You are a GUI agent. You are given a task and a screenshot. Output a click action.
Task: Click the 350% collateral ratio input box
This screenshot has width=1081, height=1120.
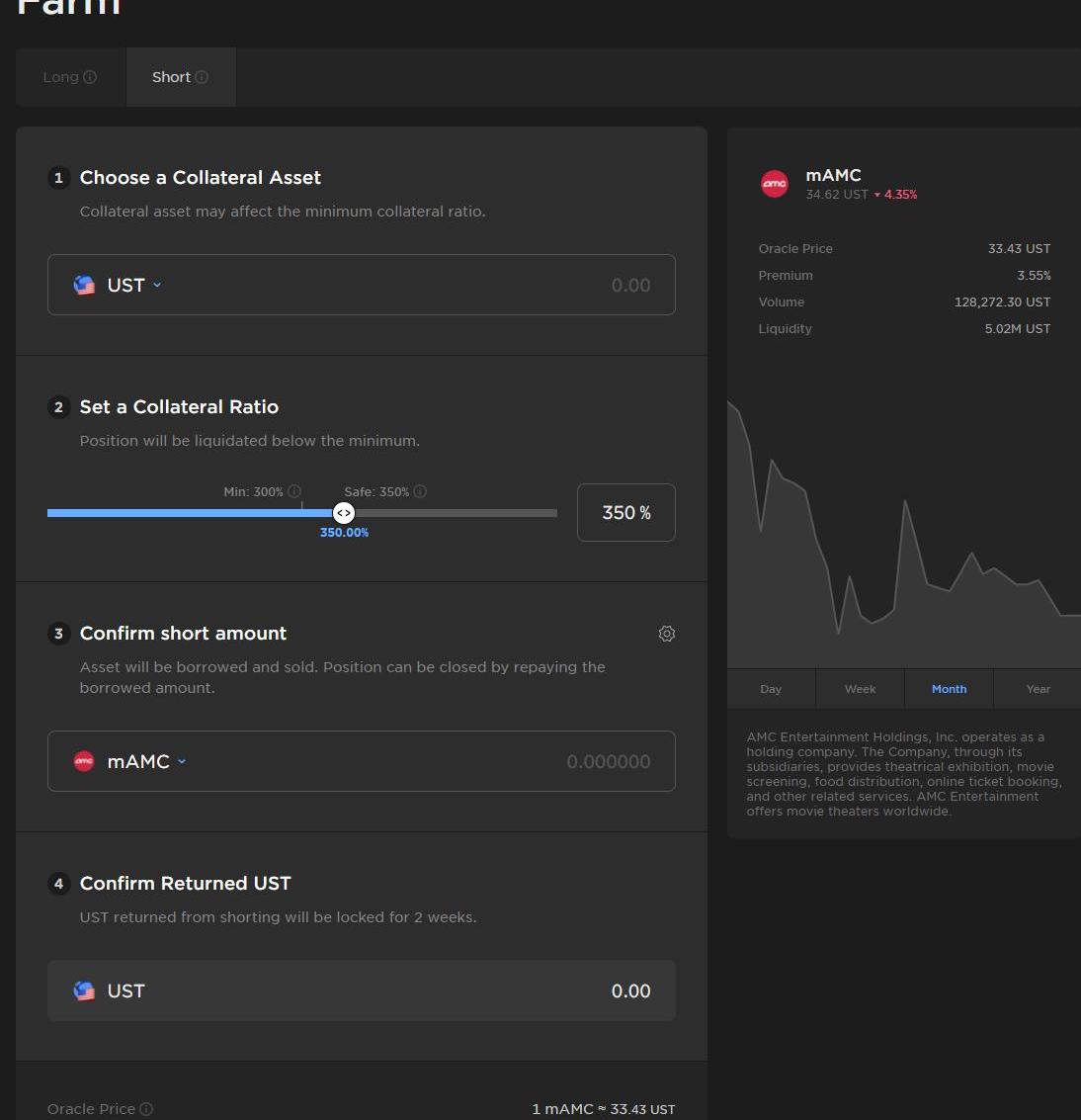click(625, 512)
